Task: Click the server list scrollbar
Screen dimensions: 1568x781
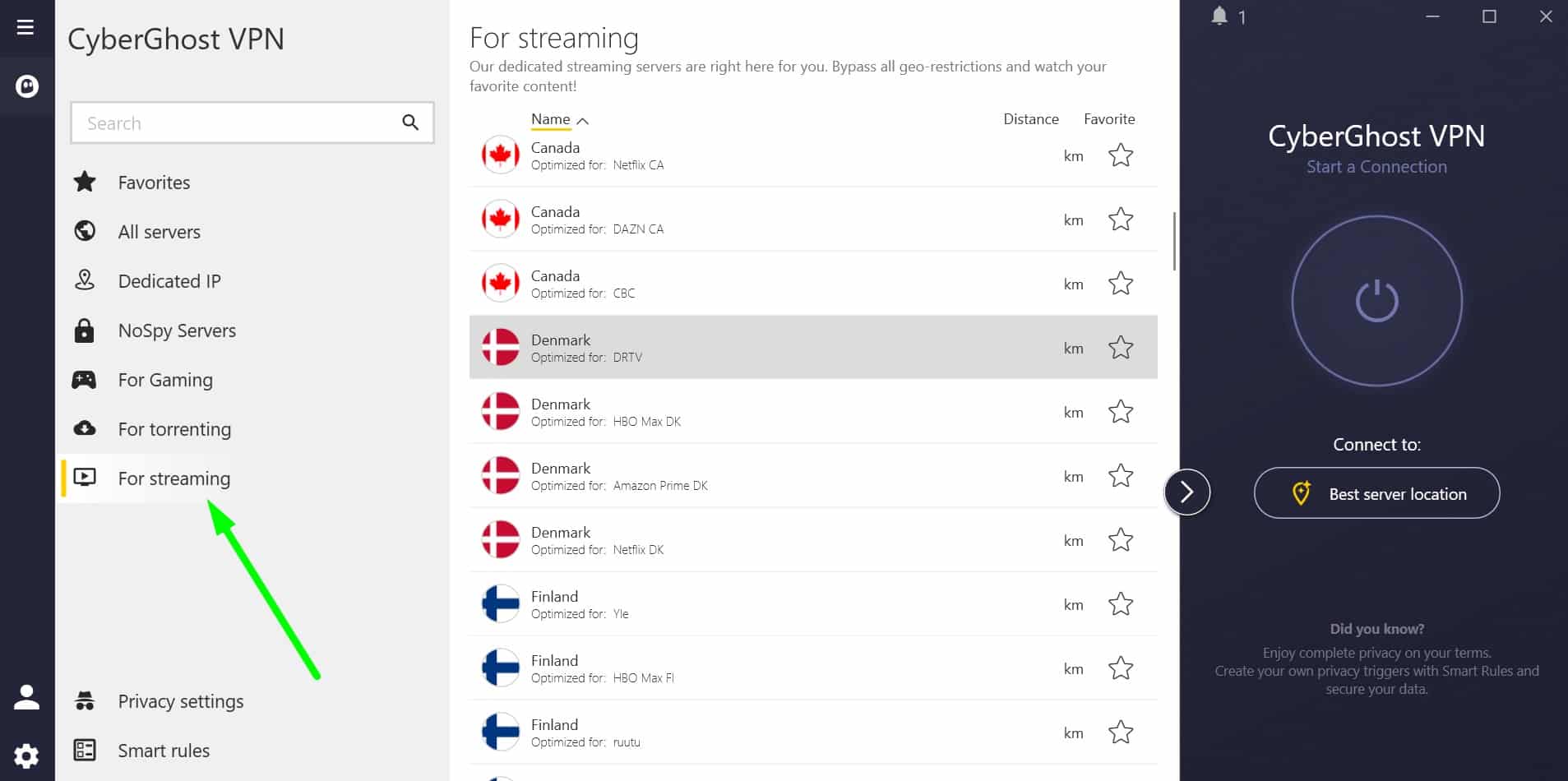Action: click(1174, 241)
